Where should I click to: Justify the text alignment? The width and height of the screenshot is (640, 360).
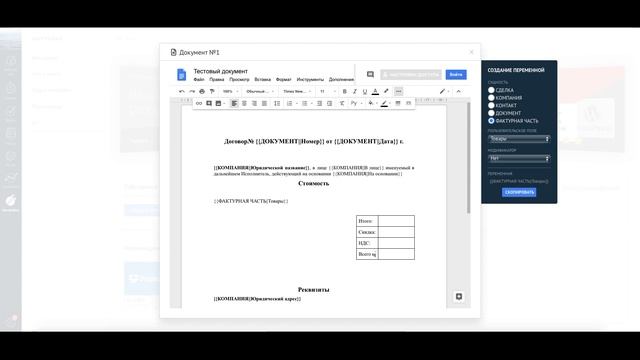[x=264, y=103]
